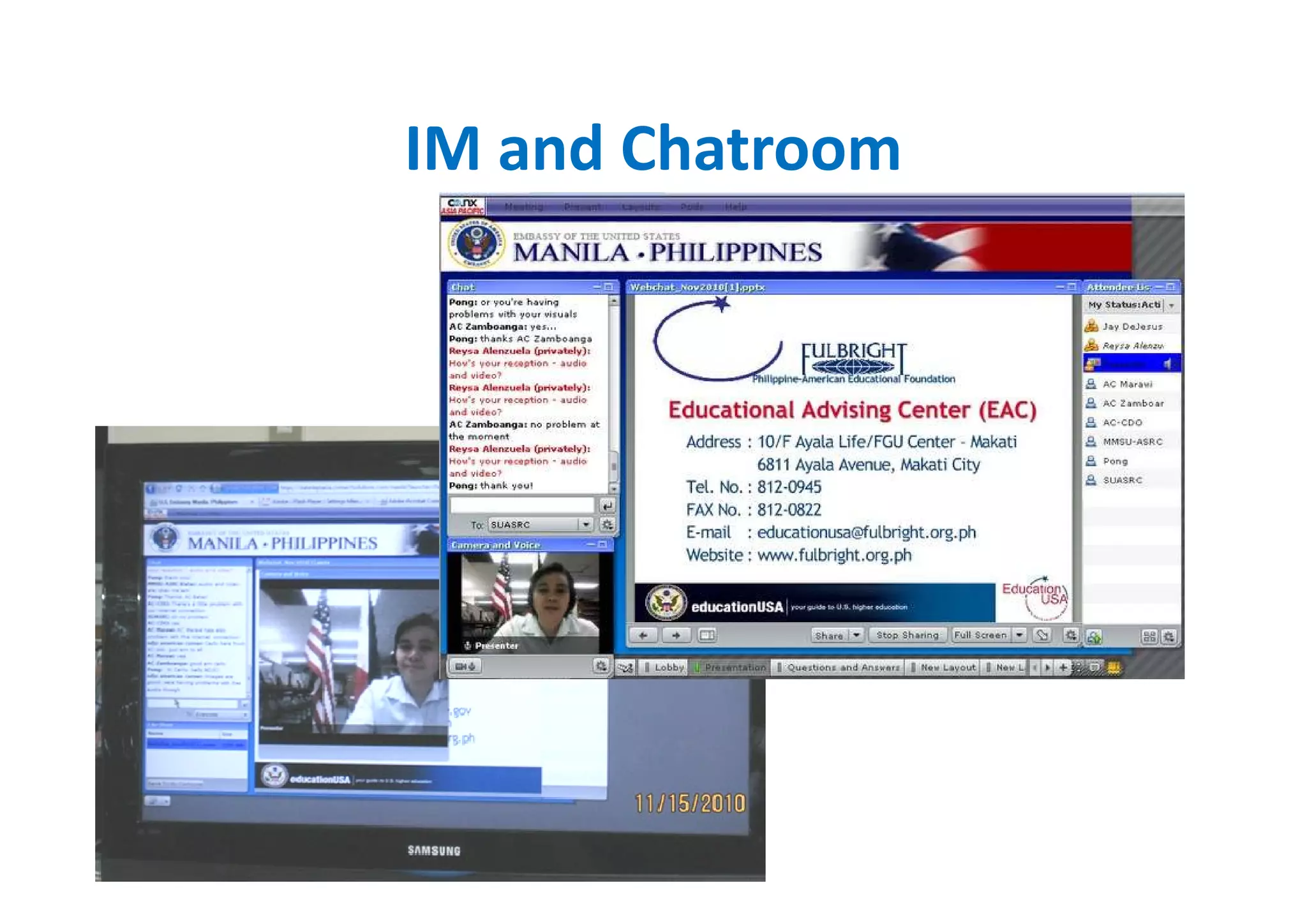This screenshot has width=1307, height=924.
Task: Go to the previous slide arrow
Action: point(643,635)
